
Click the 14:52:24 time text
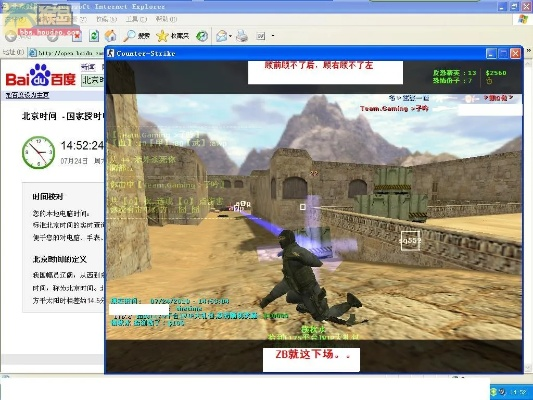pos(83,146)
